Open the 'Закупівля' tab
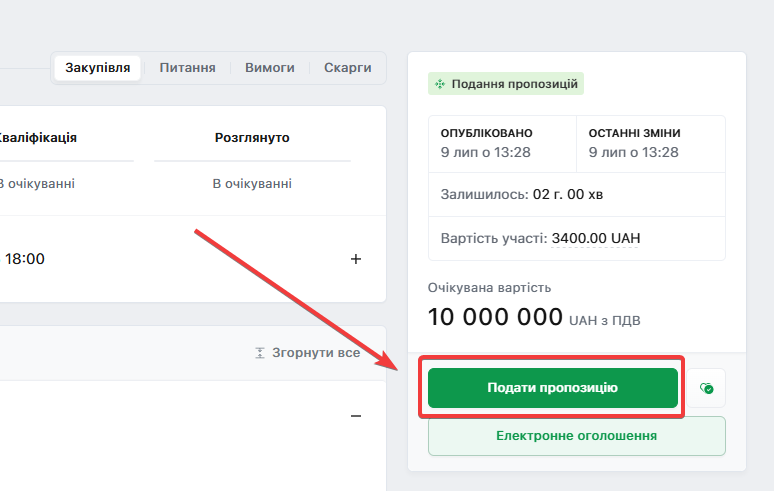The image size is (774, 491). point(97,68)
